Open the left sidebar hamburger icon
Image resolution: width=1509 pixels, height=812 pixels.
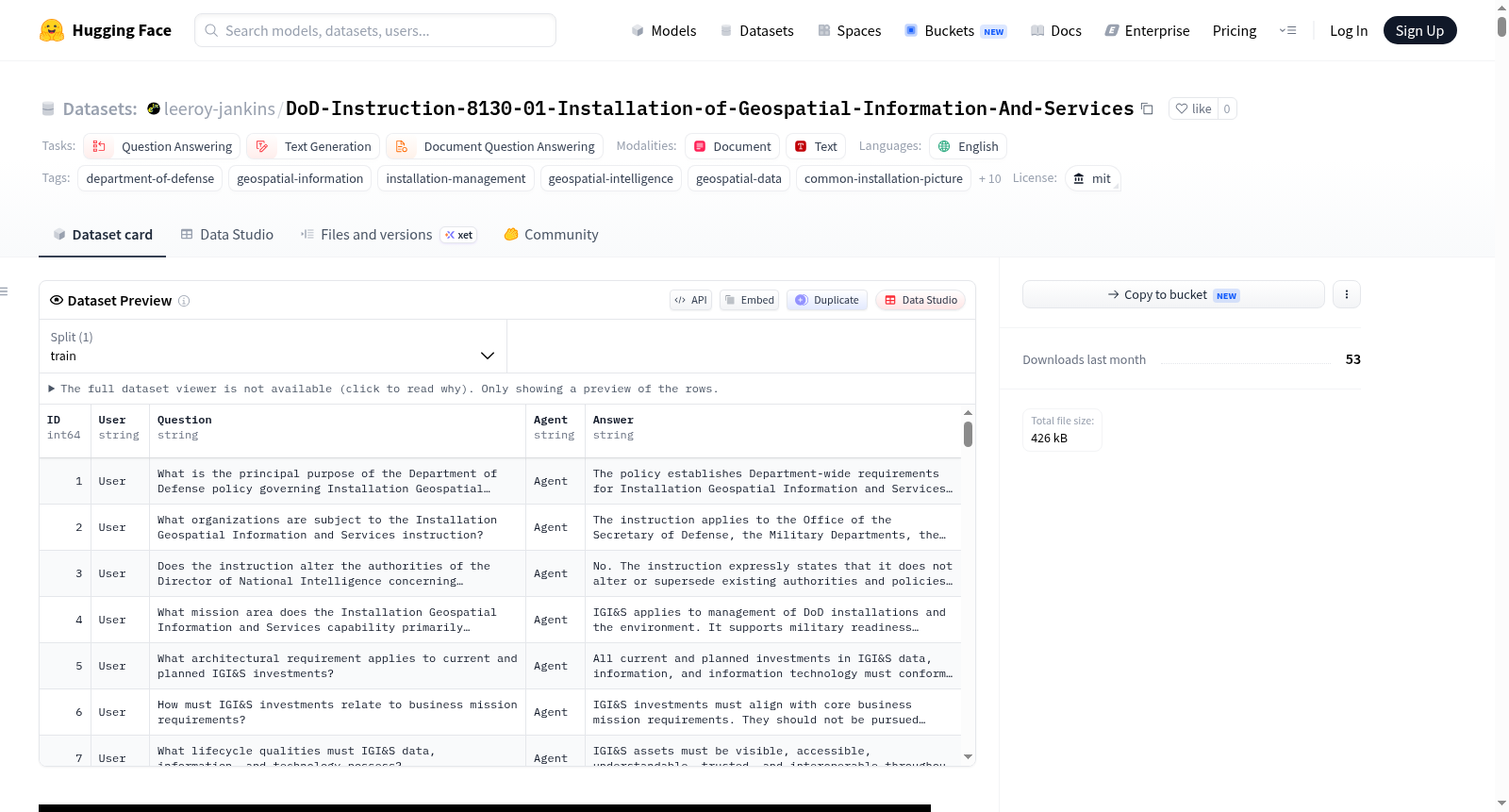point(4,291)
